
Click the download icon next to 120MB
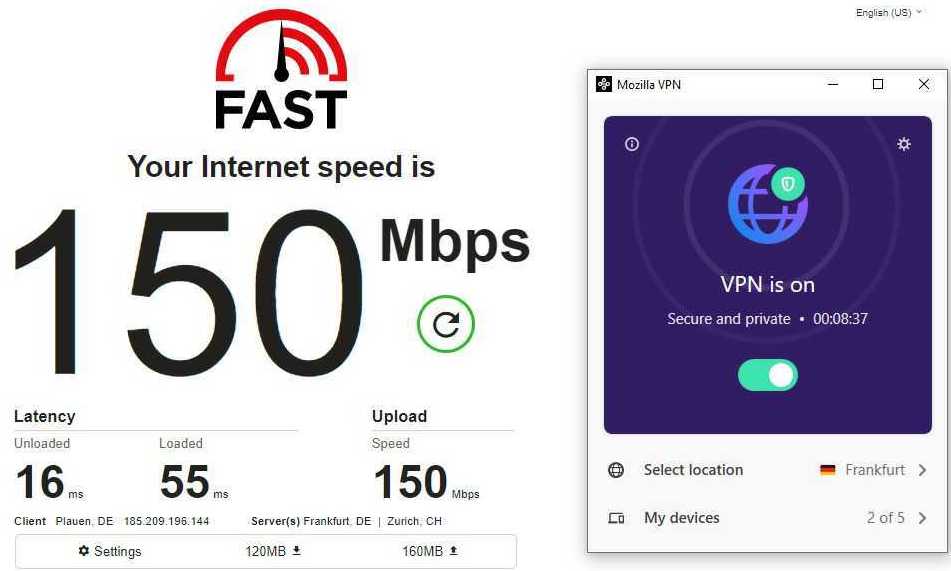click(x=297, y=551)
